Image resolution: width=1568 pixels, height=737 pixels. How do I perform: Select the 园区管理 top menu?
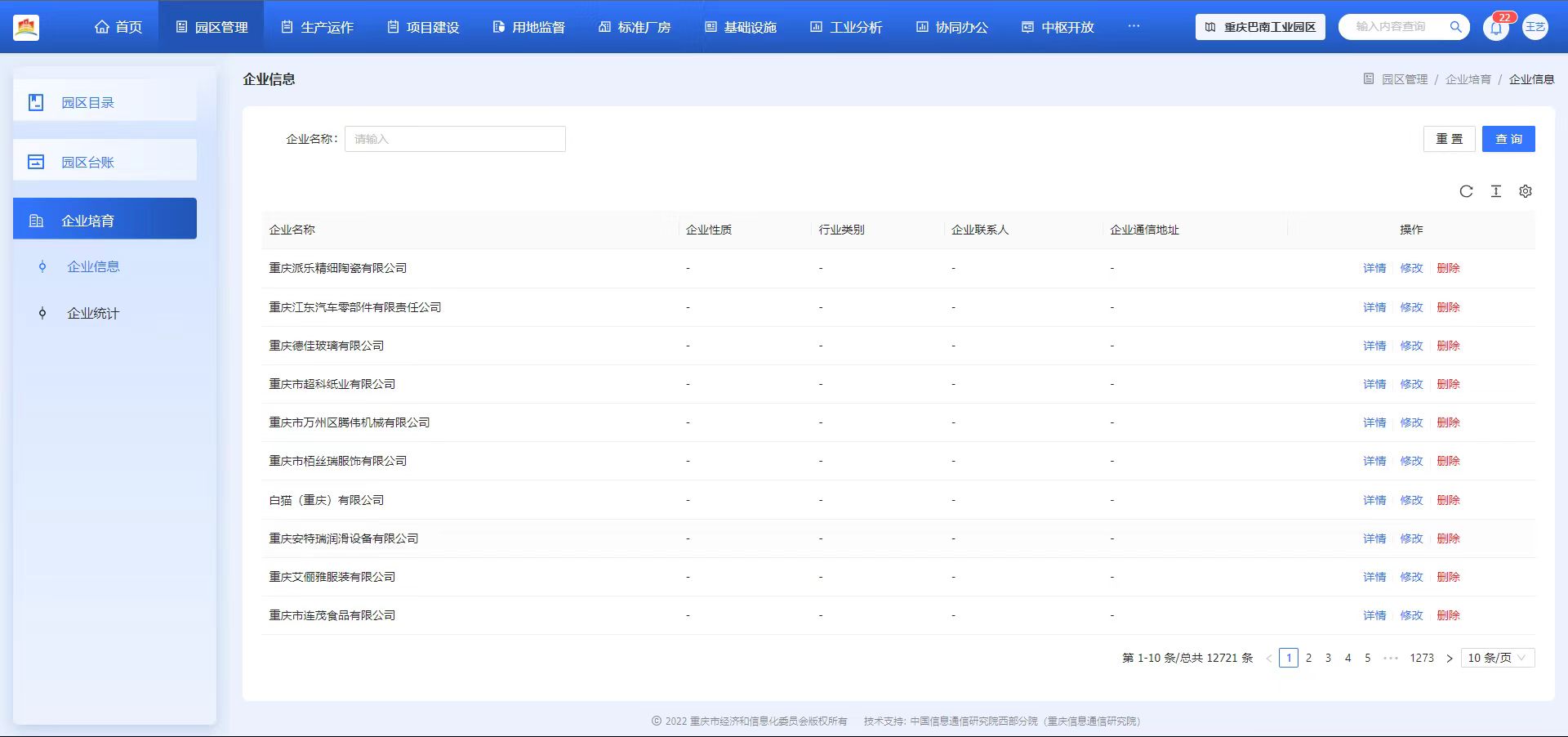(x=212, y=27)
